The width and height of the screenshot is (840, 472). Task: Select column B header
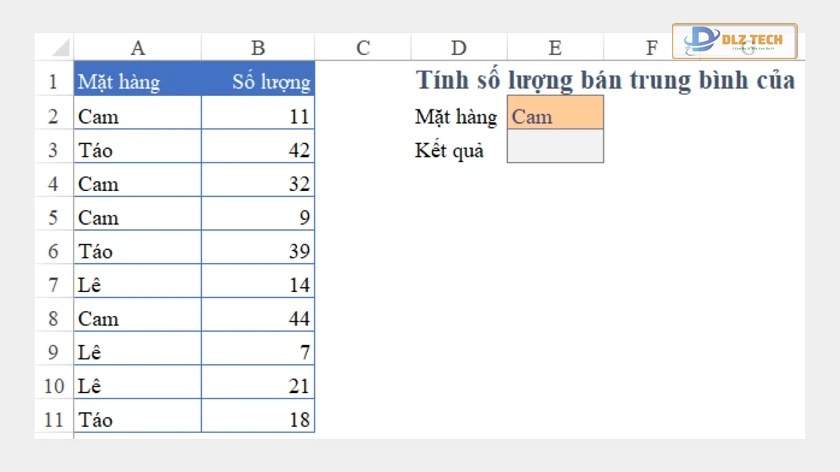[258, 47]
